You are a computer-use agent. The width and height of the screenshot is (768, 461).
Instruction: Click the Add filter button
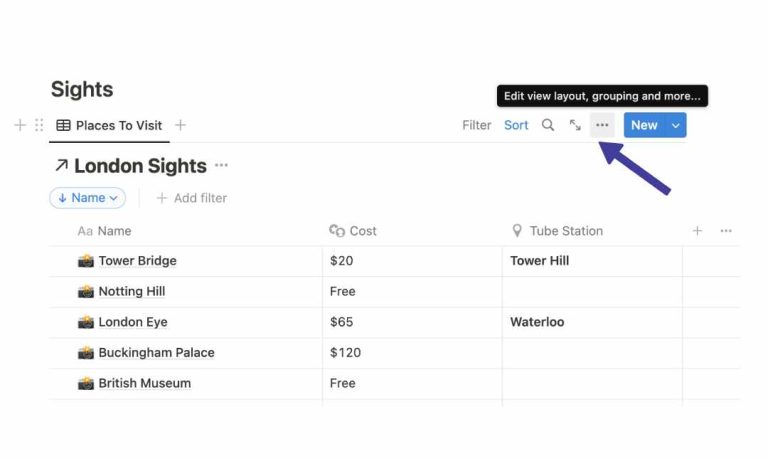pos(191,198)
